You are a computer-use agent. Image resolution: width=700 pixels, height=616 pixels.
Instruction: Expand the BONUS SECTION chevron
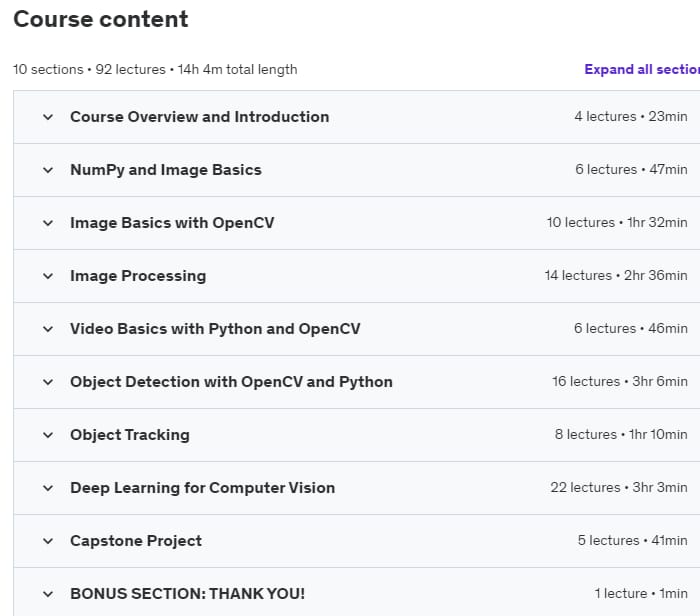(x=48, y=594)
